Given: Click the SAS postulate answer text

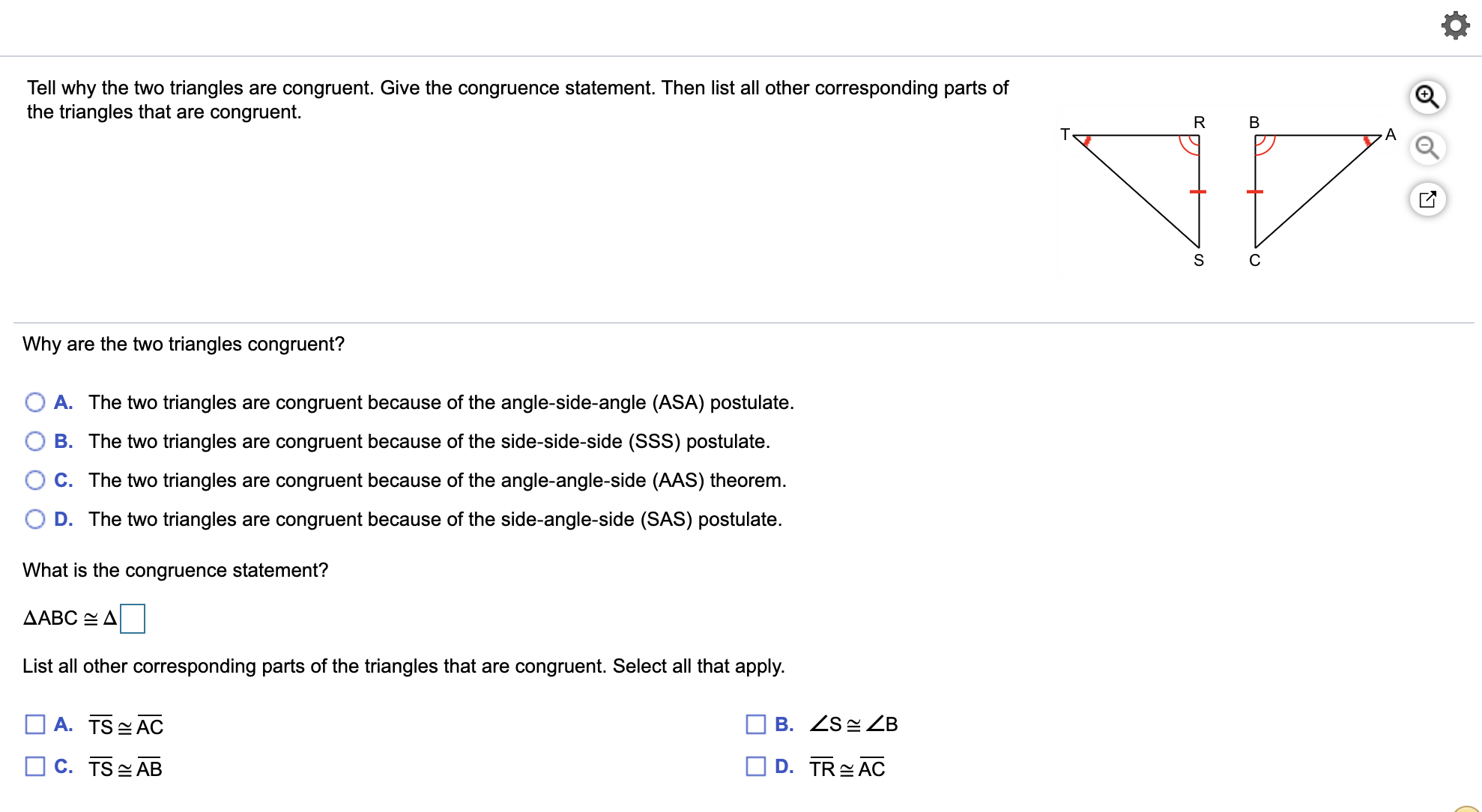Looking at the screenshot, I should point(436,519).
